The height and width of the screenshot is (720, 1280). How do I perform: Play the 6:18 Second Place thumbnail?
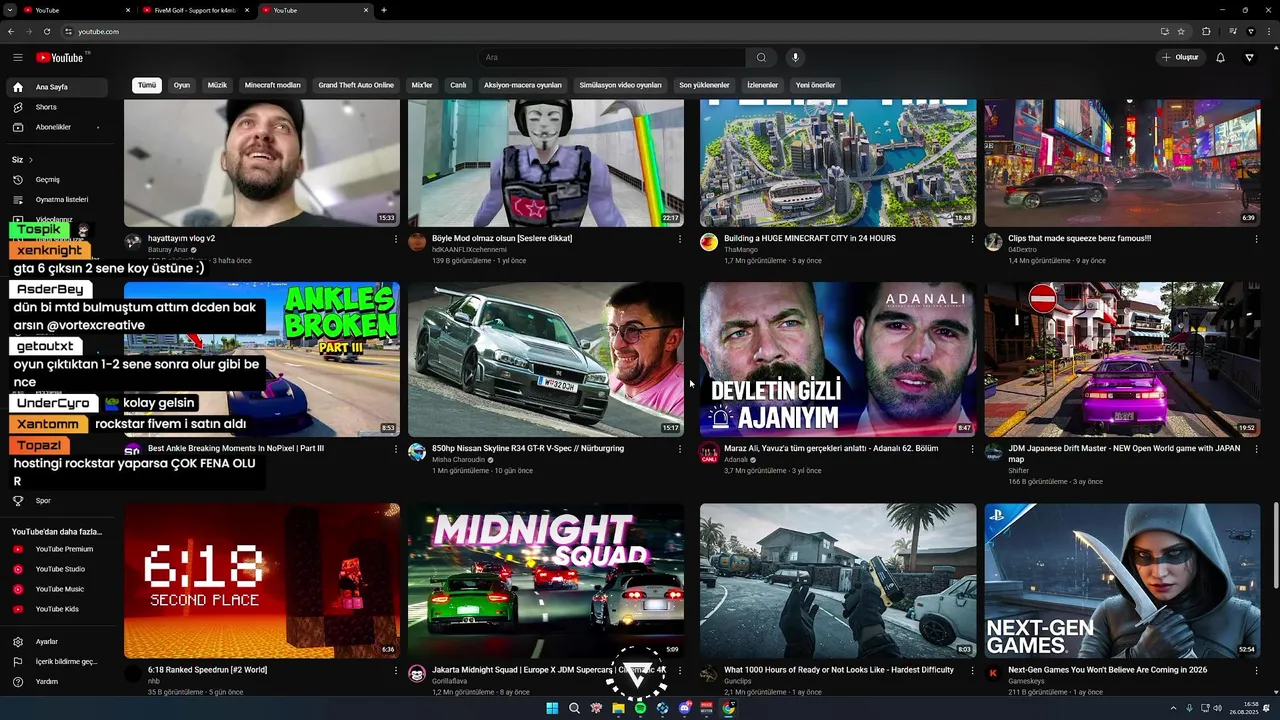tap(262, 581)
